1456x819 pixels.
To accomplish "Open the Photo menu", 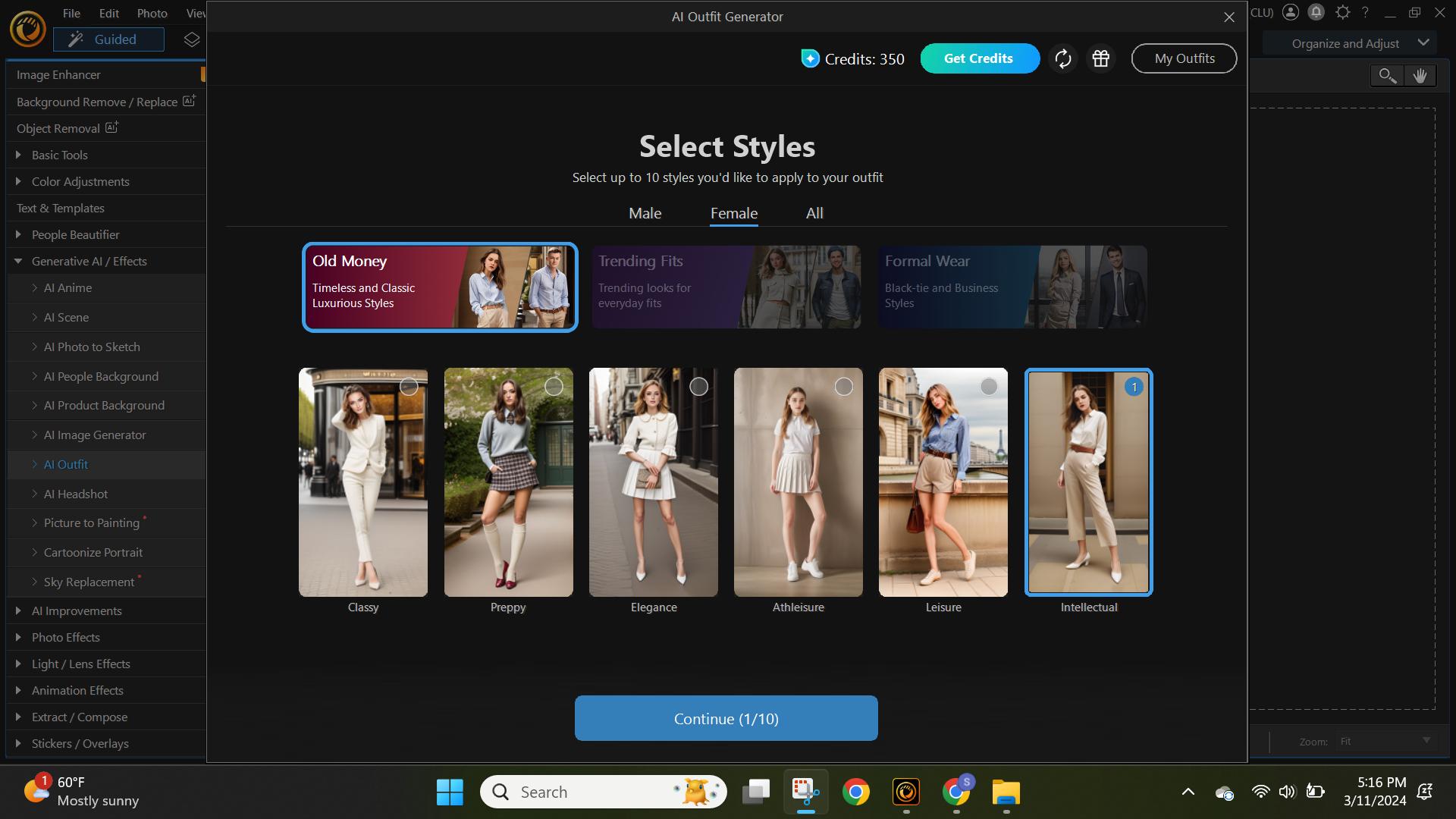I will point(152,13).
